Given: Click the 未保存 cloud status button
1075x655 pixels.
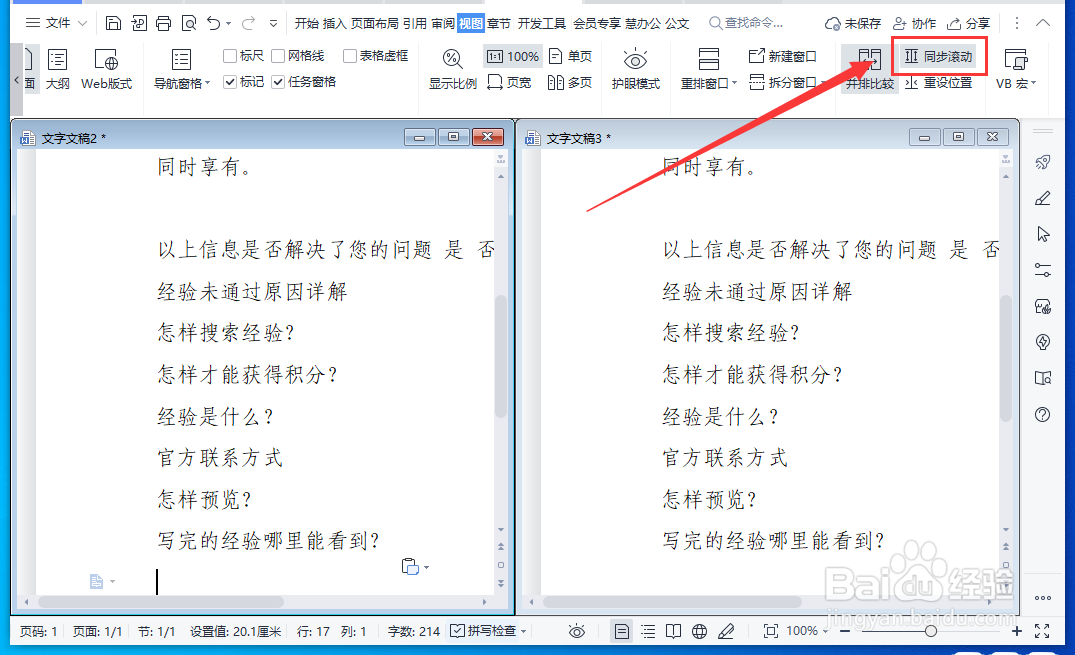Looking at the screenshot, I should [852, 23].
